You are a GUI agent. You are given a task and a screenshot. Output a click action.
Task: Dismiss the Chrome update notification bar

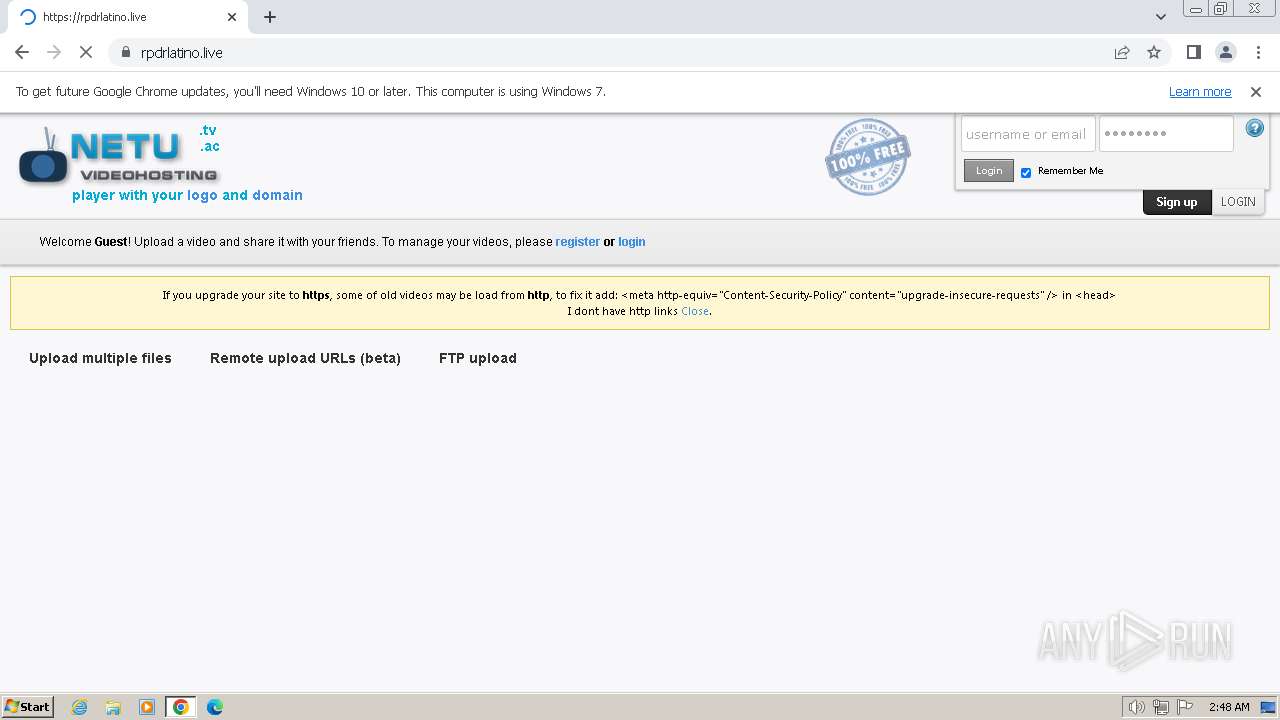tap(1256, 91)
